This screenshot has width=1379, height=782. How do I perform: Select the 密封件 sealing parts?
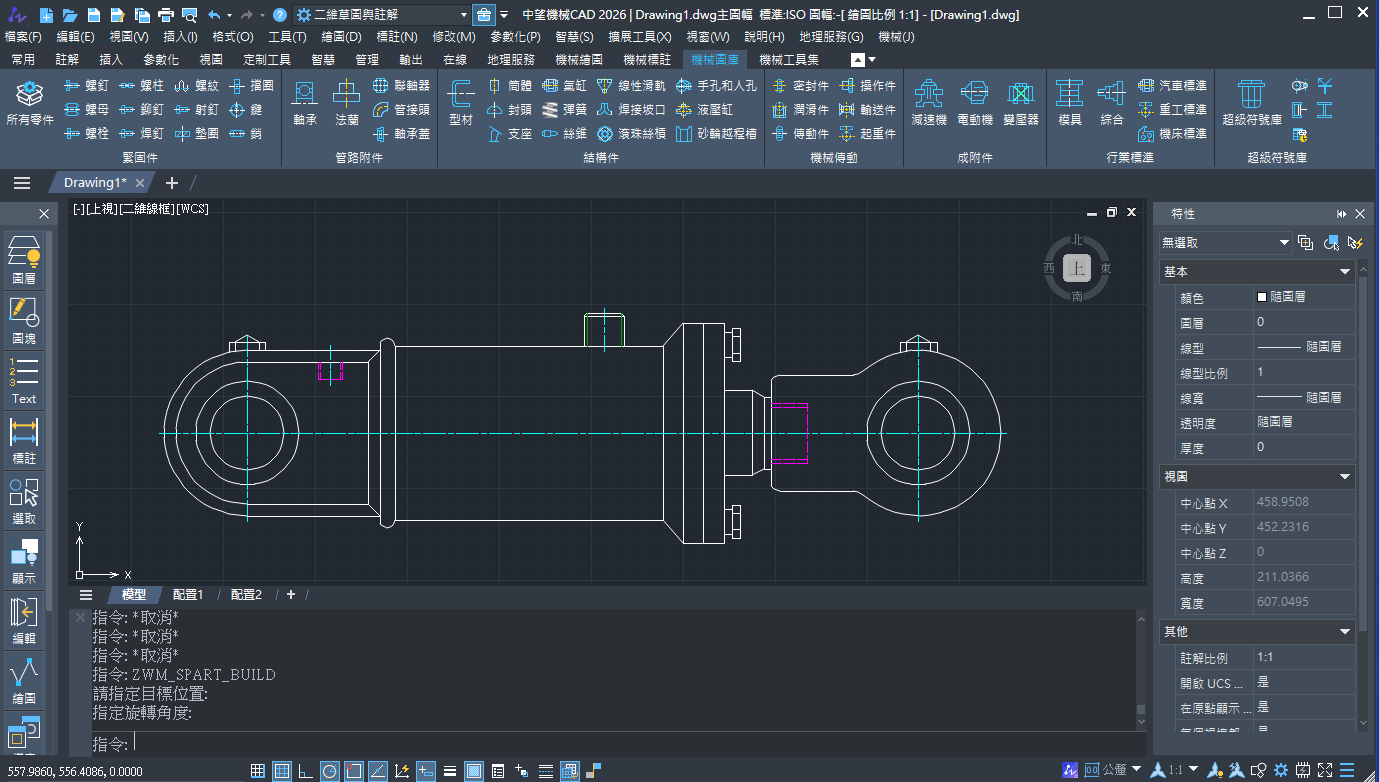(x=800, y=86)
